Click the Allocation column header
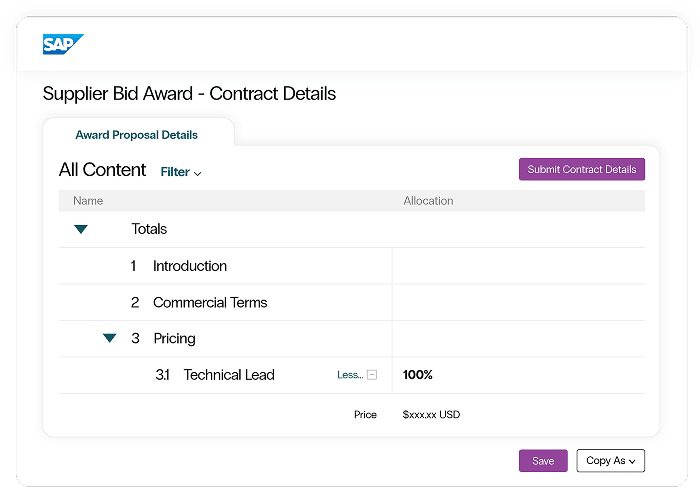 click(x=428, y=201)
